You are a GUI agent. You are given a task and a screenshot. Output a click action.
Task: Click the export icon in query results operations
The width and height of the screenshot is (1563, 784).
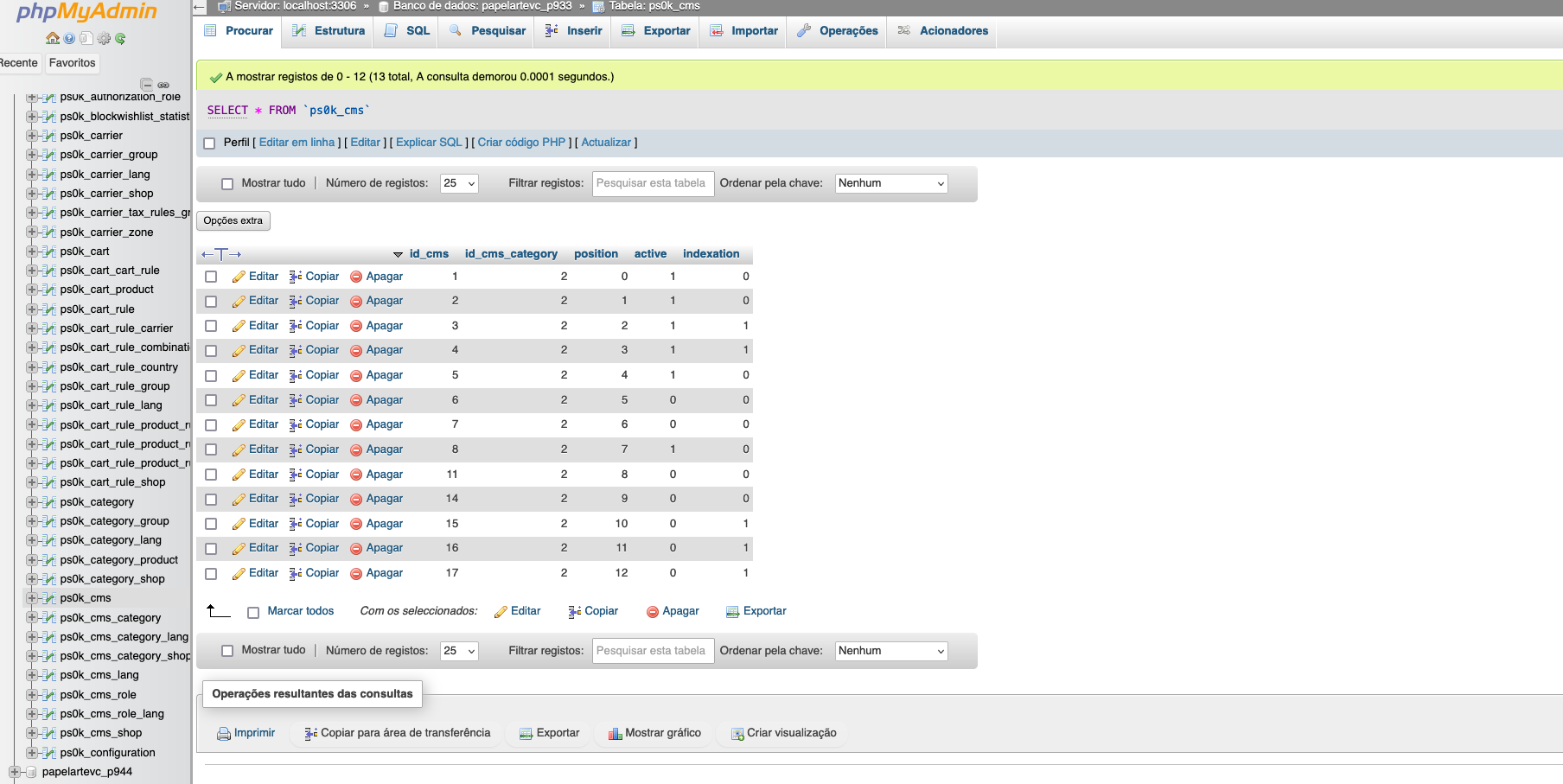coord(526,734)
